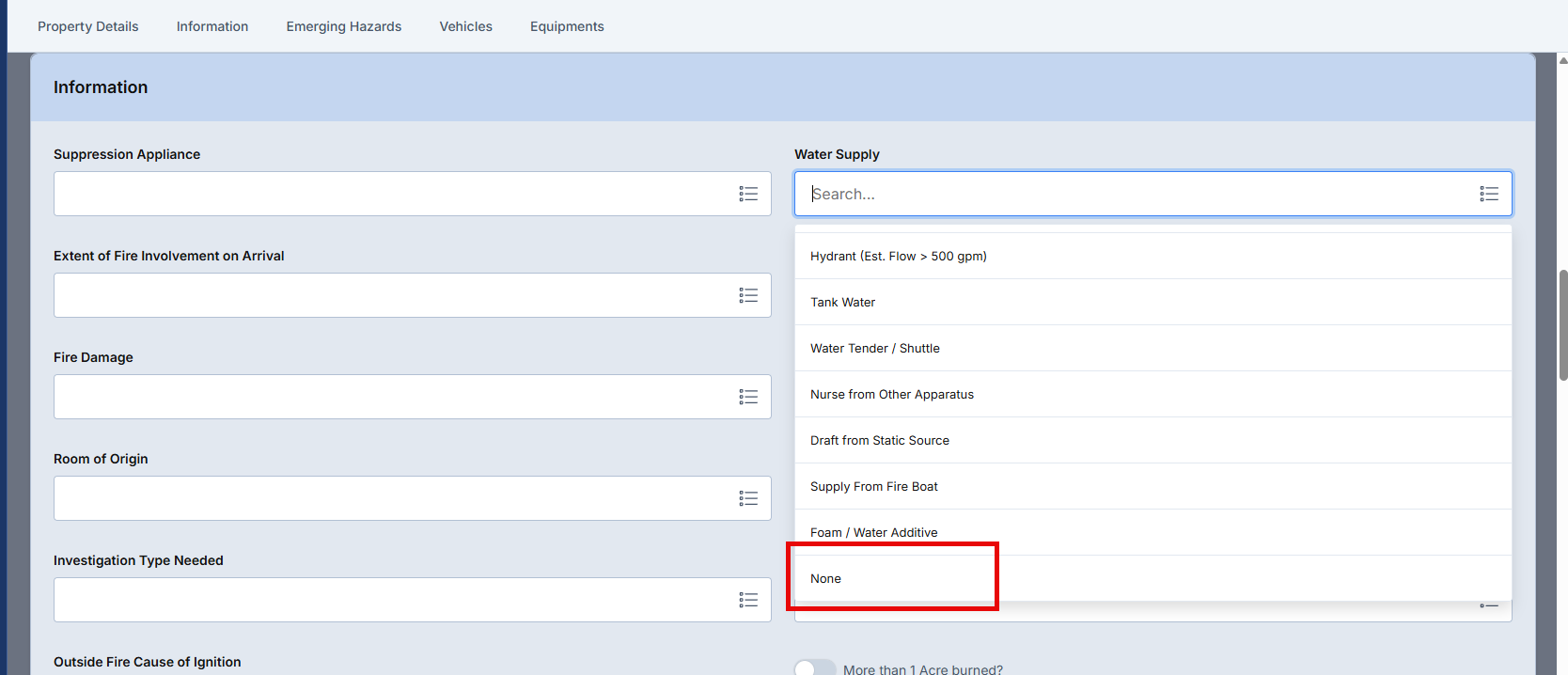
Task: Click list icon in Room of Origin field
Action: point(748,498)
